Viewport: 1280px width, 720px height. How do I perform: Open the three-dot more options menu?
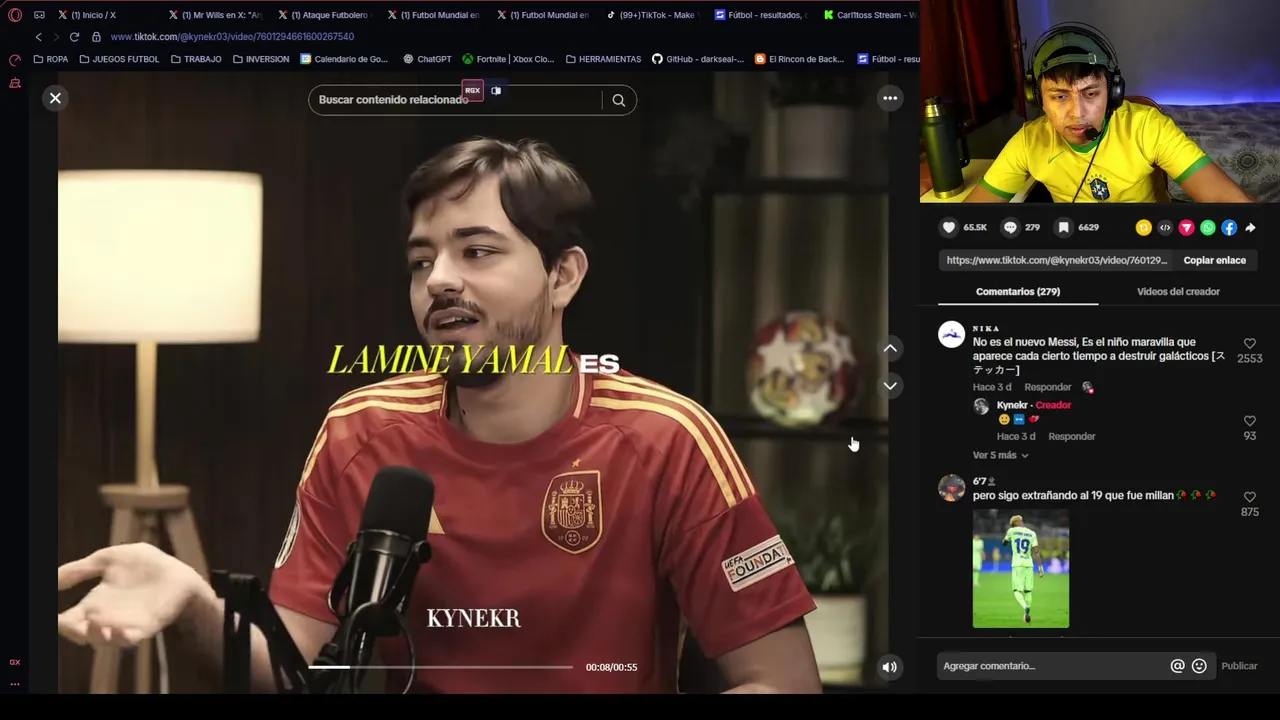pos(890,98)
